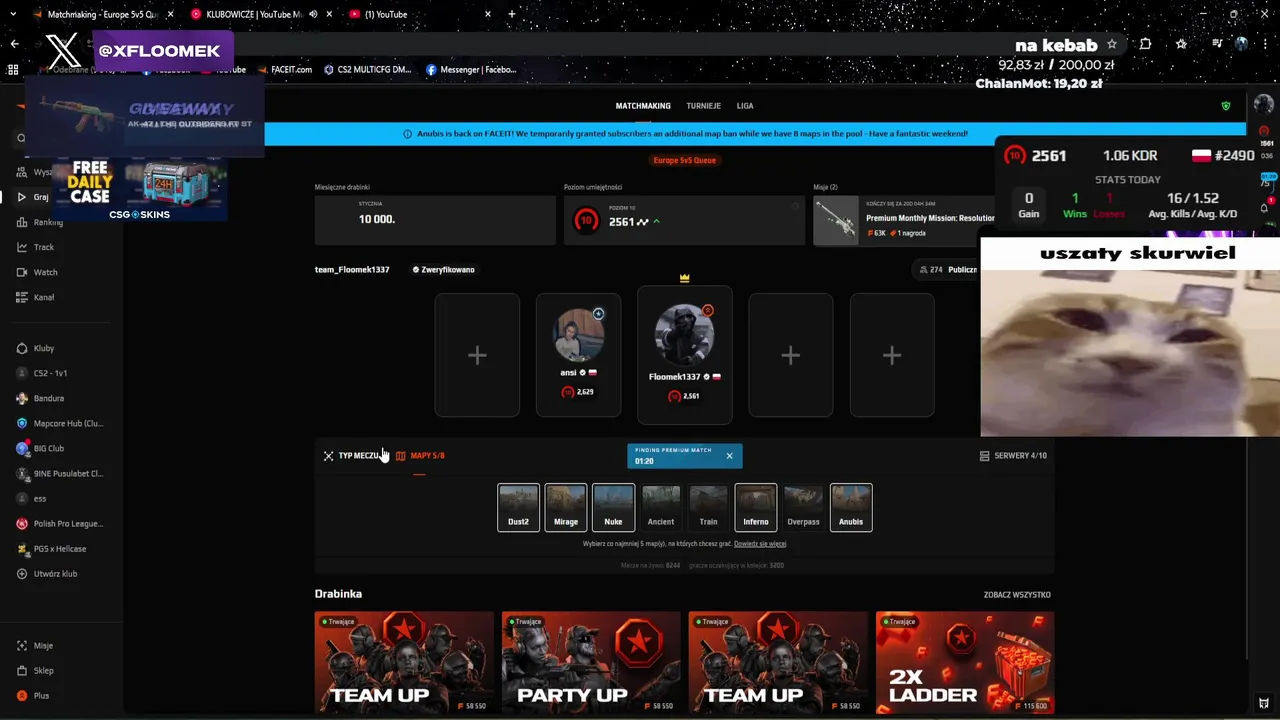Toggle the Ancient map selection

661,508
